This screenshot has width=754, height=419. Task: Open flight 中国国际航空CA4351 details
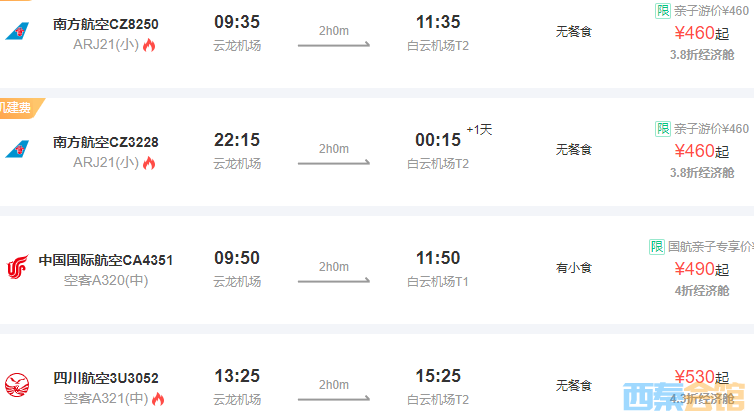(x=105, y=260)
